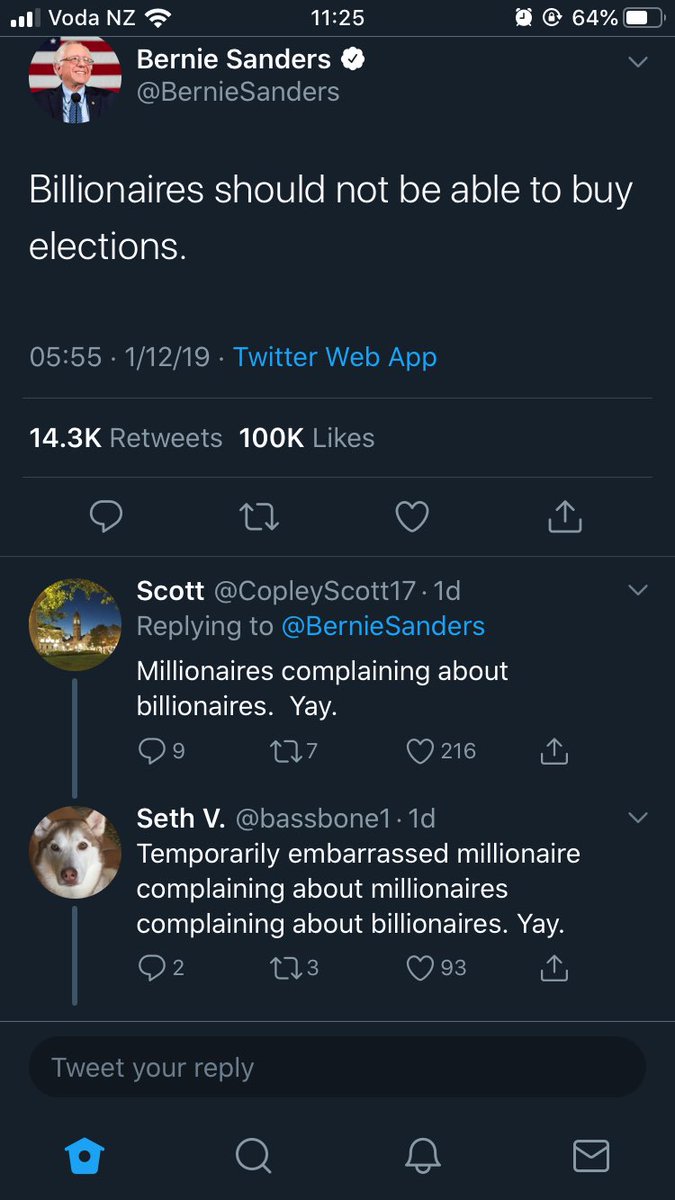This screenshot has height=1200, width=675.
Task: Like Seth V.'s reply with 93 likes
Action: [421, 967]
